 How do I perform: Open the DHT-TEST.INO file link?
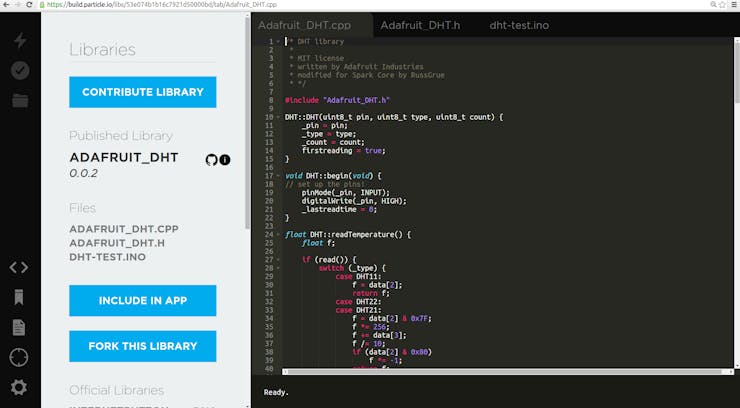pos(108,258)
